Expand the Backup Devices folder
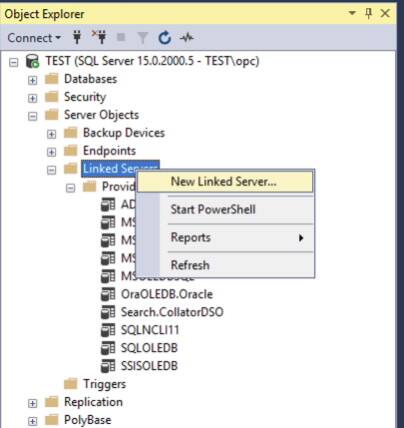 [x=51, y=134]
